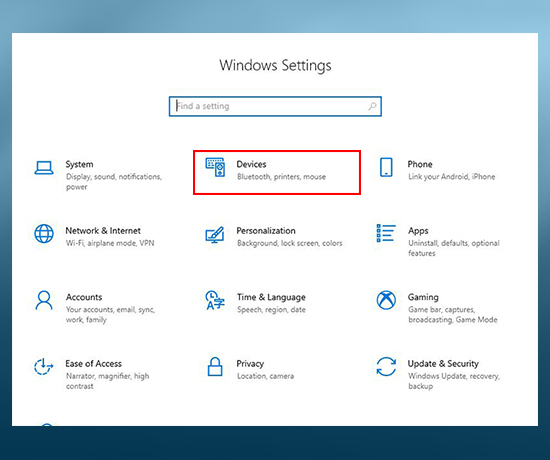
Task: Open the Devices keyboard and speaker icon
Action: click(215, 167)
